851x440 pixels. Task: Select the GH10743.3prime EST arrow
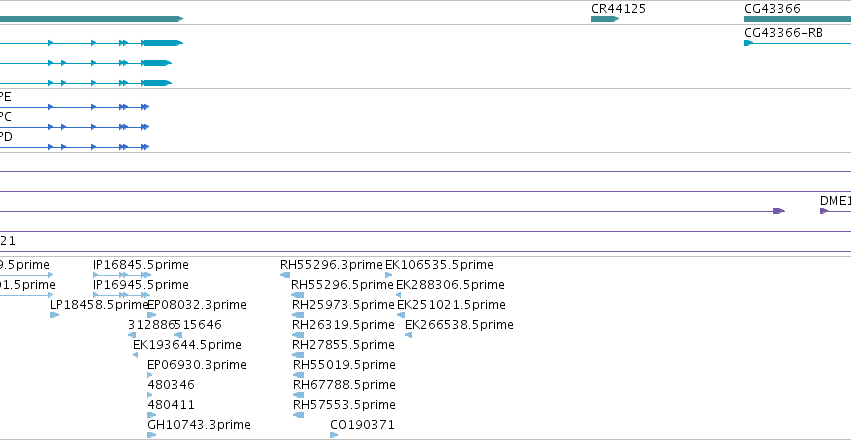(152, 435)
